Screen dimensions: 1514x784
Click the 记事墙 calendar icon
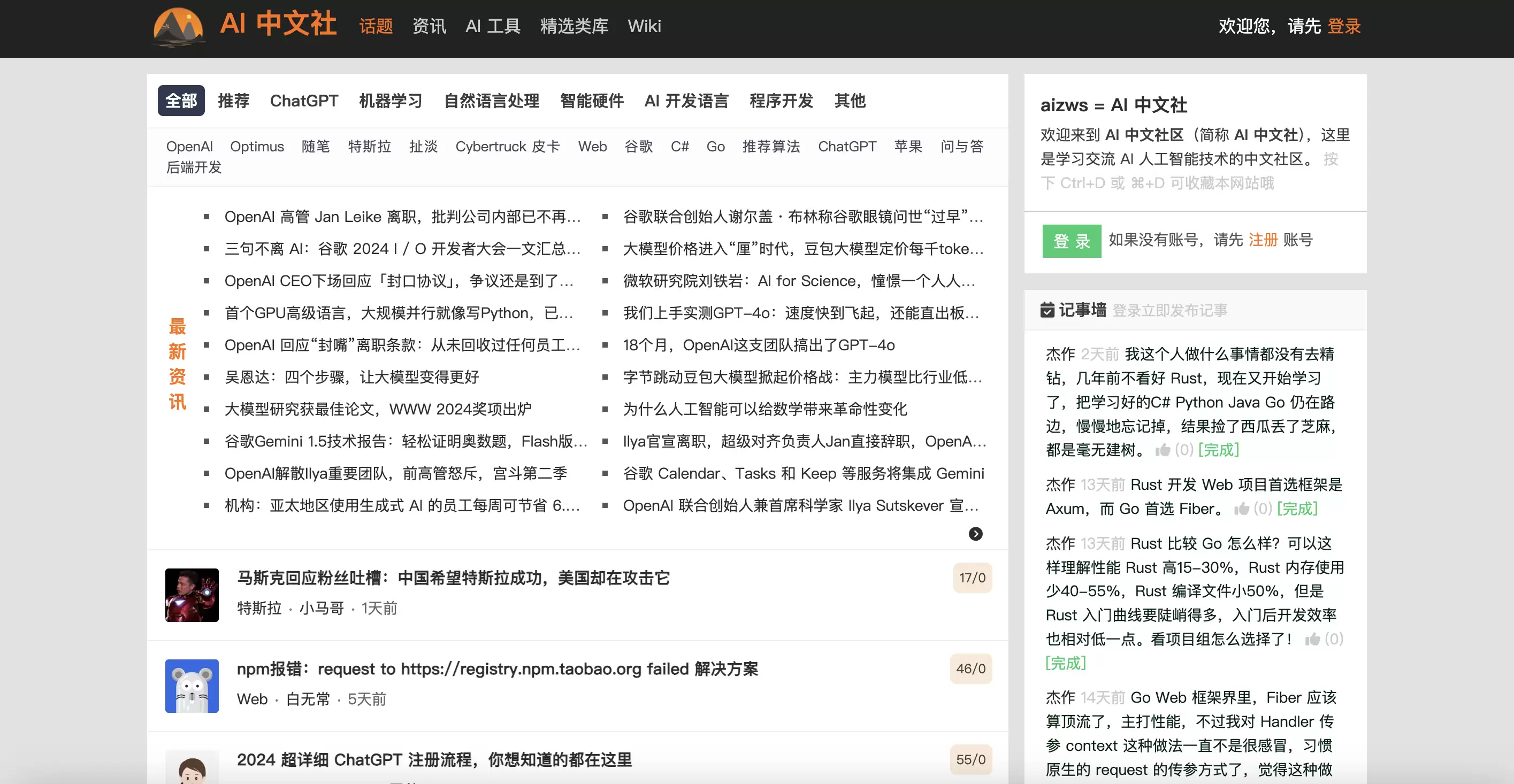1047,310
